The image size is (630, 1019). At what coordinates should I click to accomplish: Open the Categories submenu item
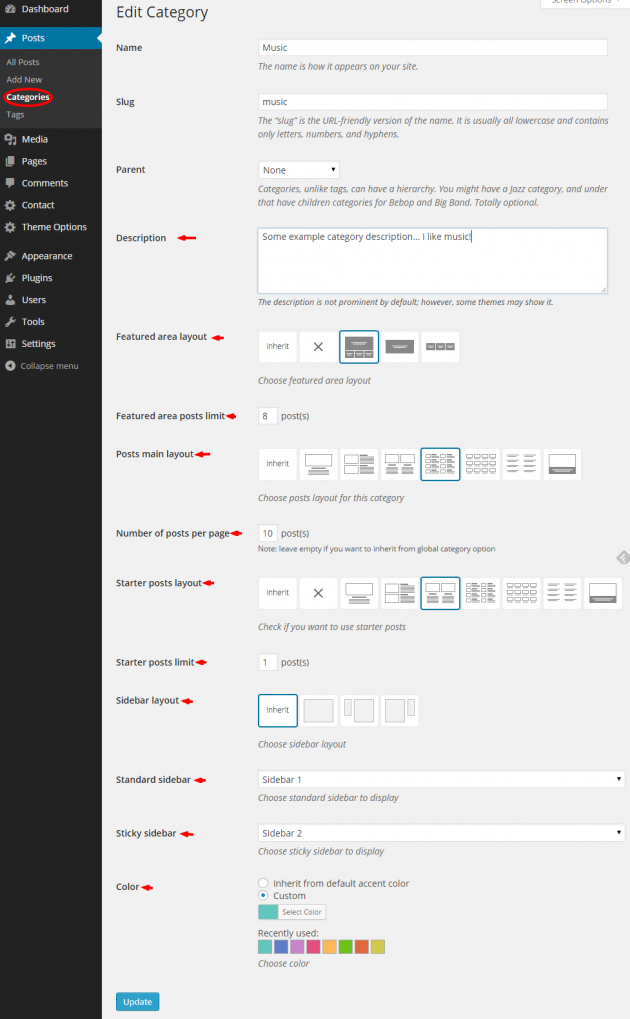[28, 97]
